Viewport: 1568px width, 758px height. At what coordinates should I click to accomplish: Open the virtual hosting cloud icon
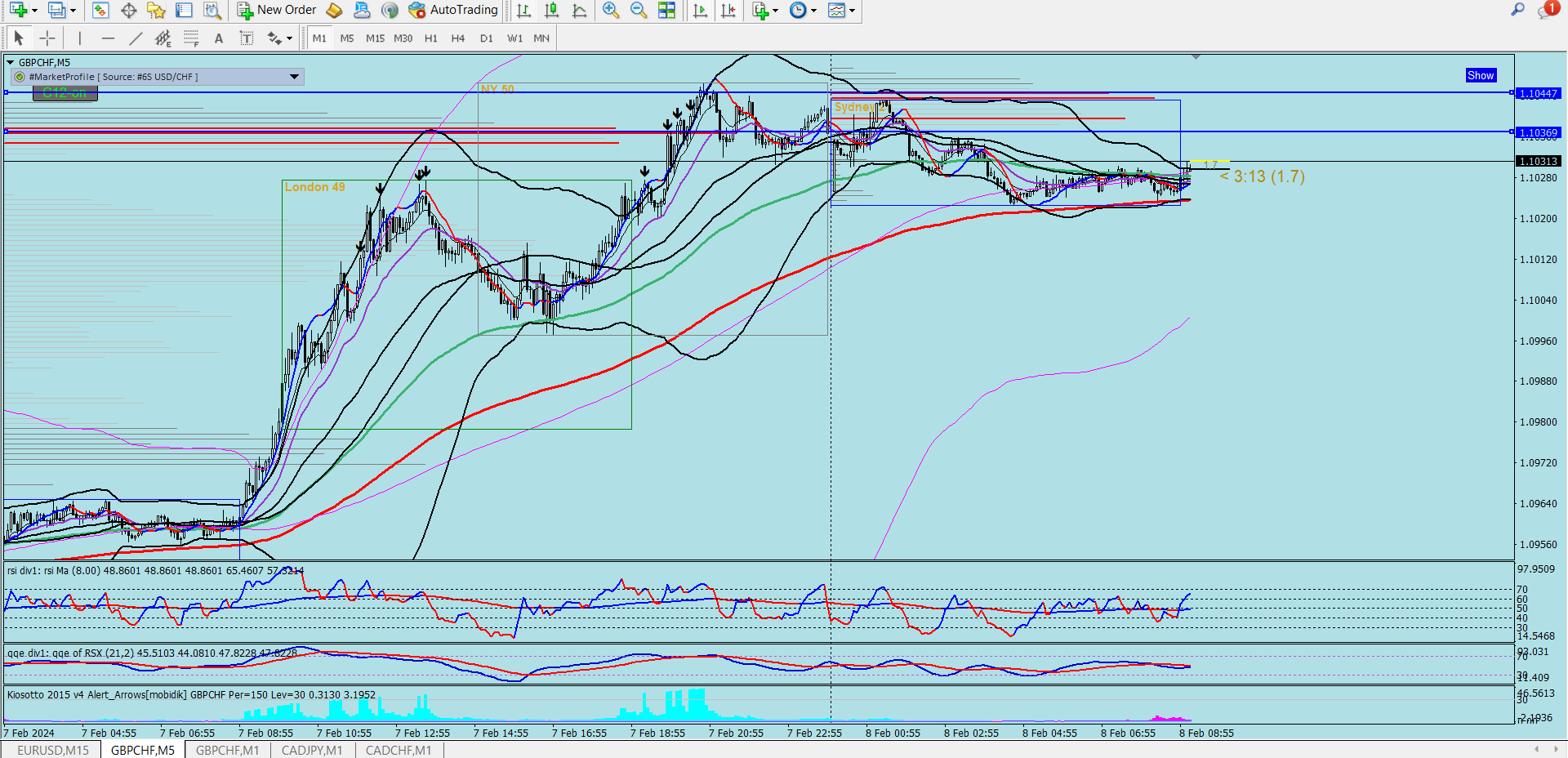(x=362, y=10)
